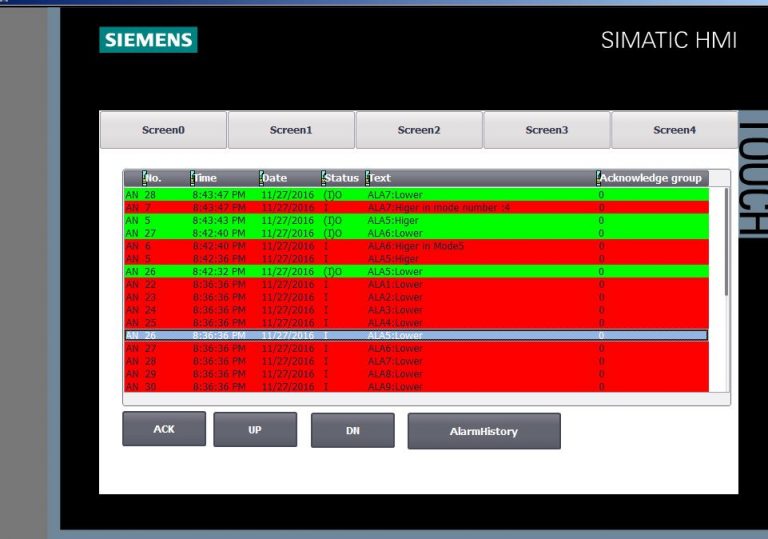This screenshot has width=768, height=539.
Task: Navigate to Screen3
Action: [547, 130]
